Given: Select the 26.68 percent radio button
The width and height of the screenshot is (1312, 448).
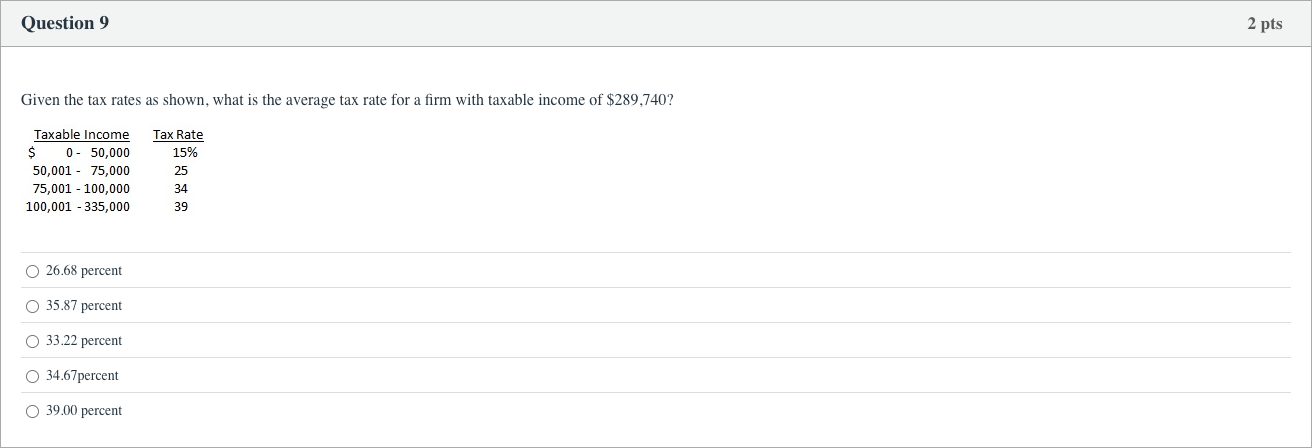Looking at the screenshot, I should tap(33, 271).
